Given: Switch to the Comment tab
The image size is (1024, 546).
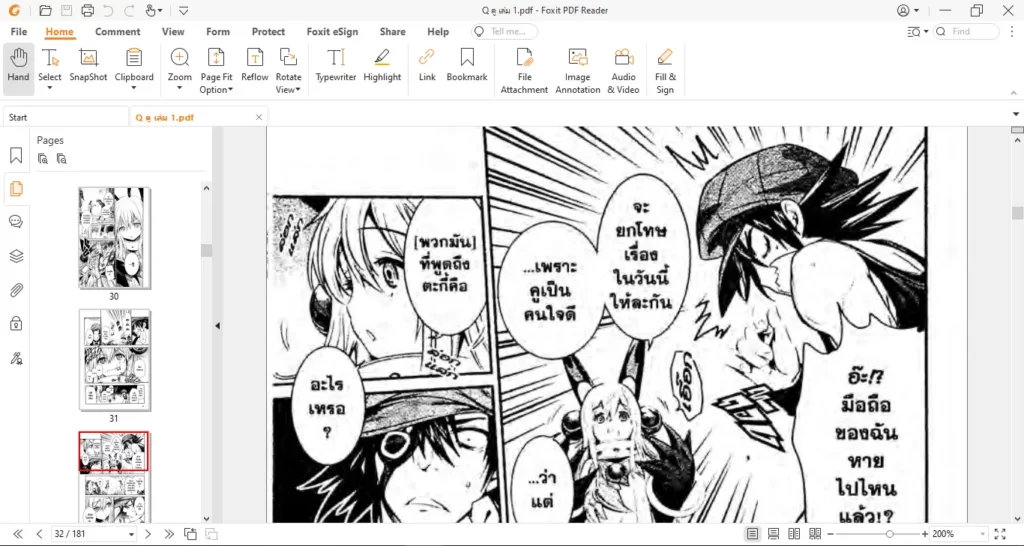Looking at the screenshot, I should [118, 31].
